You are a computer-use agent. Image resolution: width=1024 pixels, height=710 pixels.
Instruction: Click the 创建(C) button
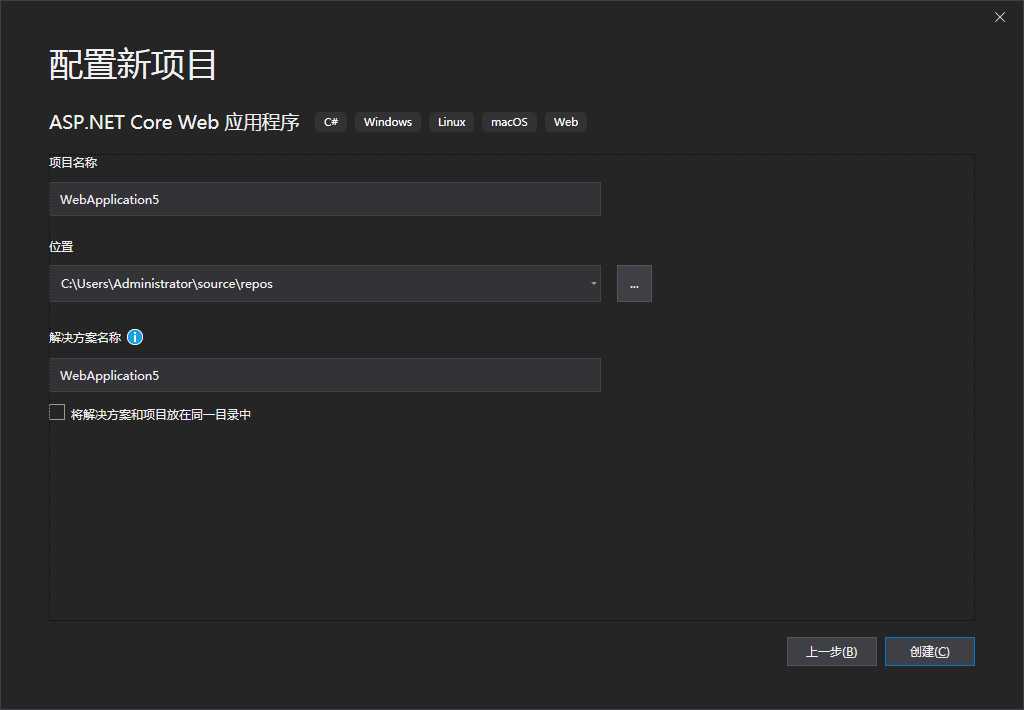(x=929, y=651)
